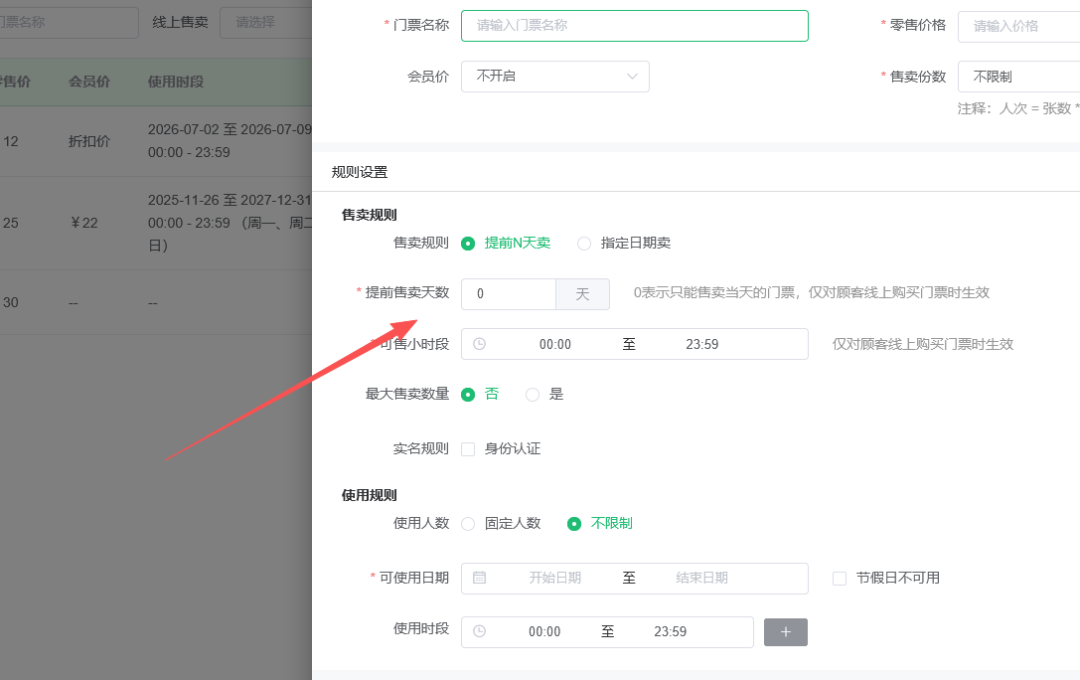Click the 2025-11-26 至 2027-12-31 period cell

229,223
